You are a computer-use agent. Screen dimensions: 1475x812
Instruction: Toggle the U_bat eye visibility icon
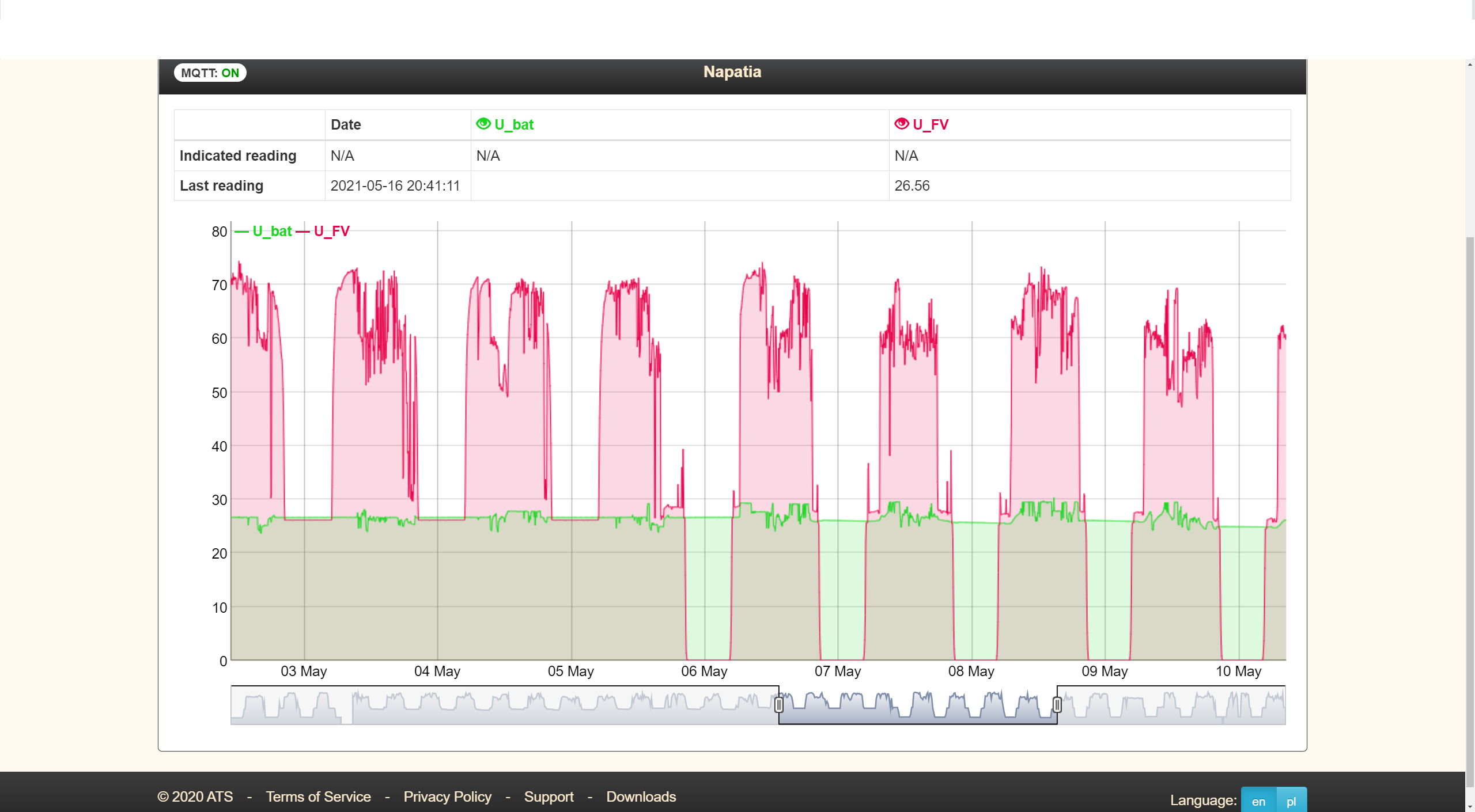point(483,124)
